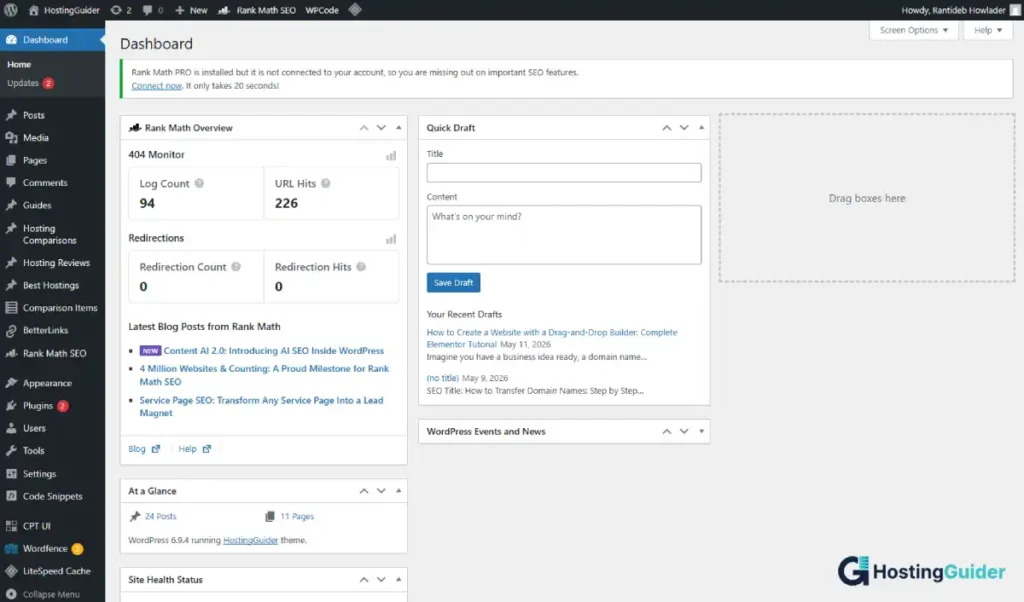Collapse the At a Glance panel

click(398, 491)
